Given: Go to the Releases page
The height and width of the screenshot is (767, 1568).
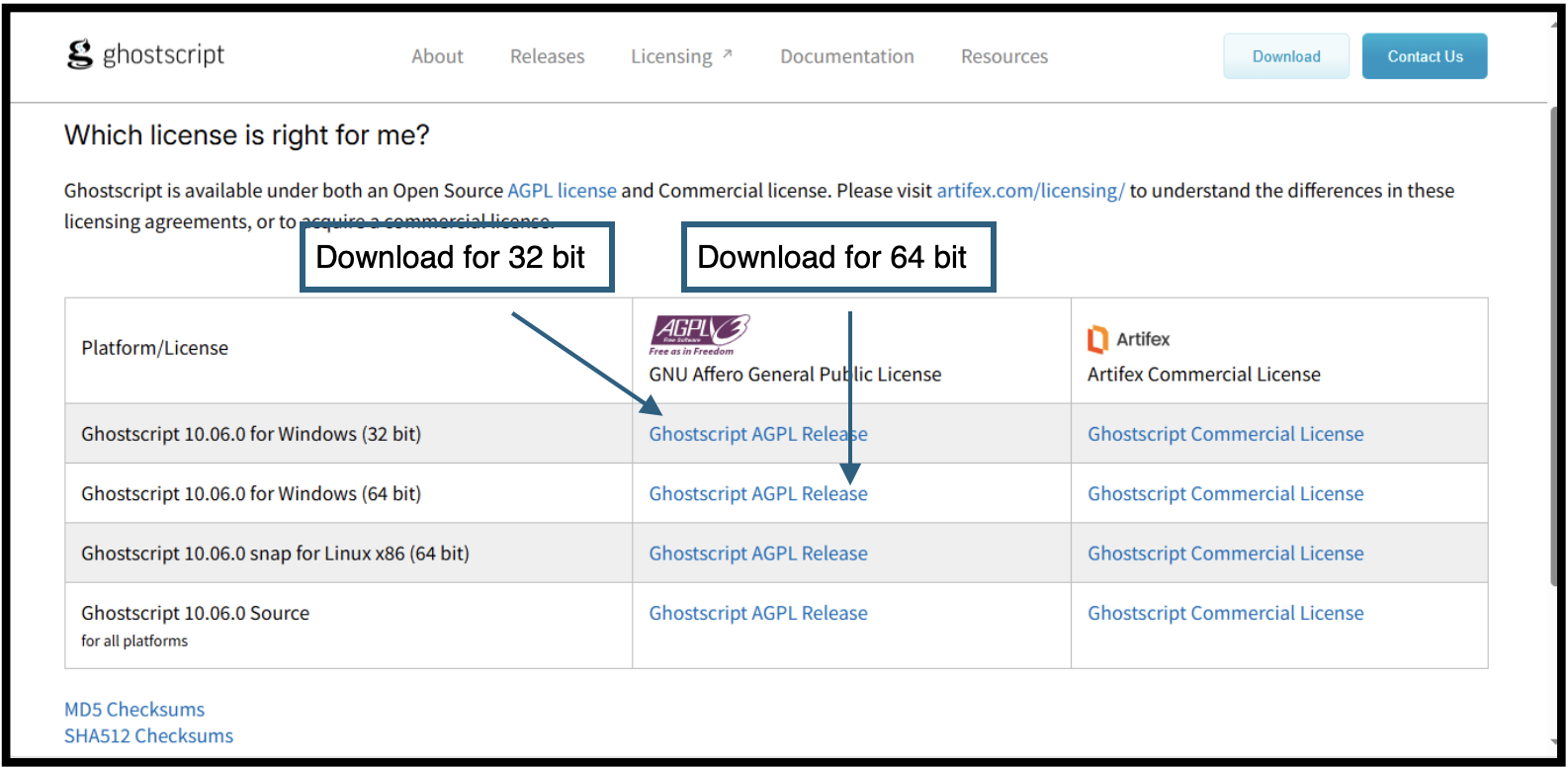Looking at the screenshot, I should [x=547, y=56].
